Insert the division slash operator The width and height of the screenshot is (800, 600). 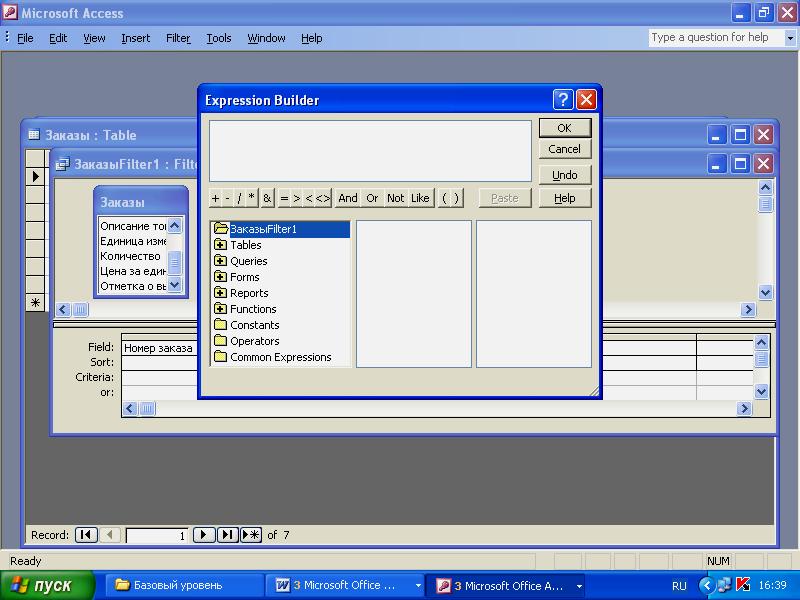click(x=239, y=198)
